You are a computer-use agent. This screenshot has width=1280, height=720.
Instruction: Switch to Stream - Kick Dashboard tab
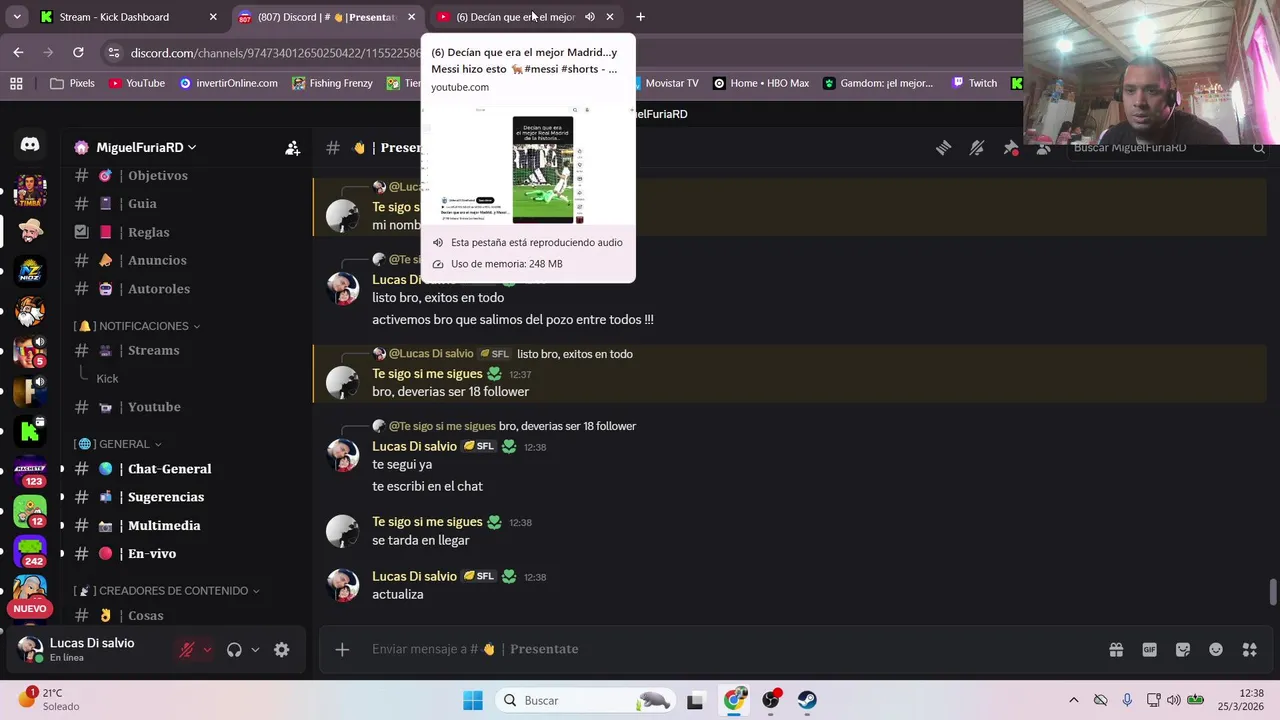click(128, 17)
